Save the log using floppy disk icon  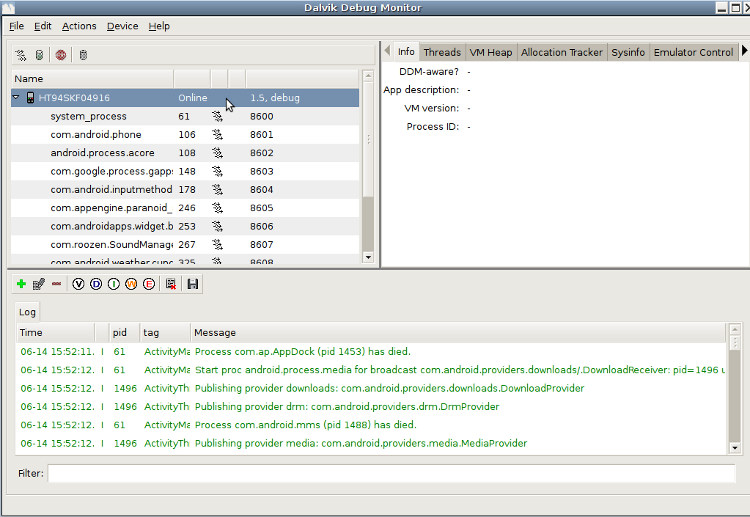[193, 284]
